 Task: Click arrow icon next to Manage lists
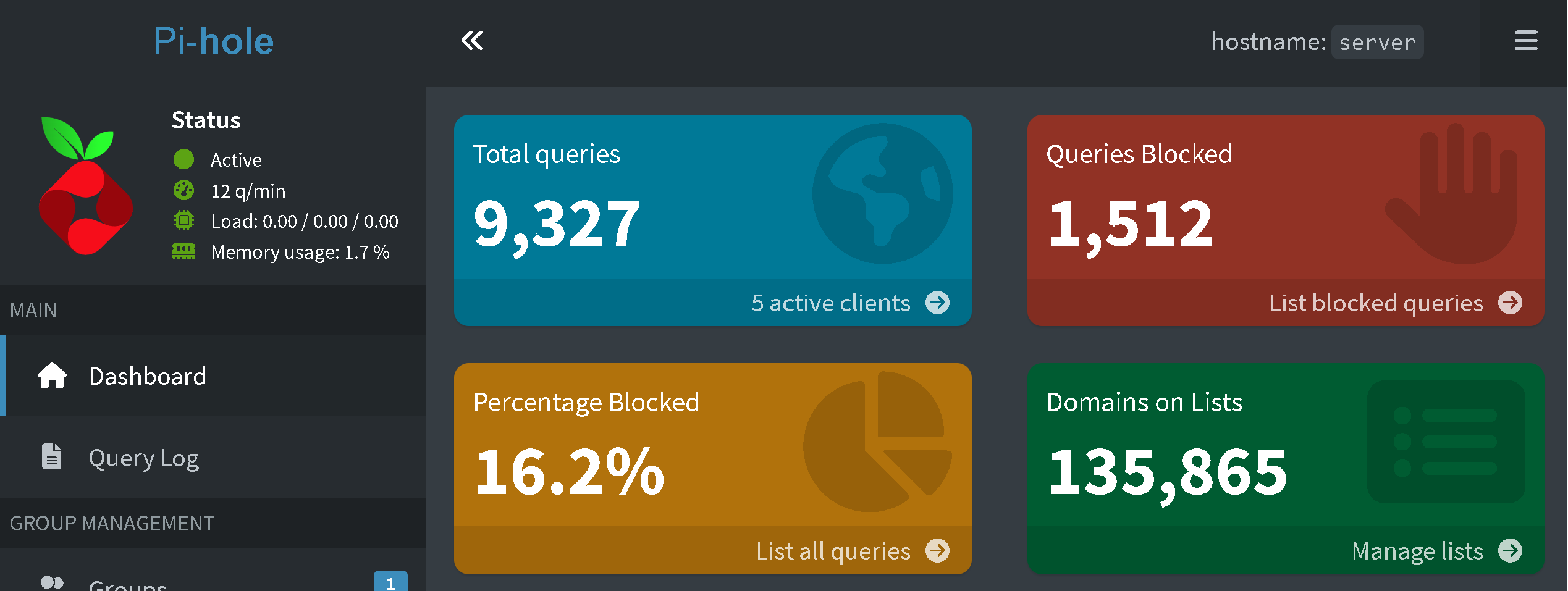point(1511,551)
